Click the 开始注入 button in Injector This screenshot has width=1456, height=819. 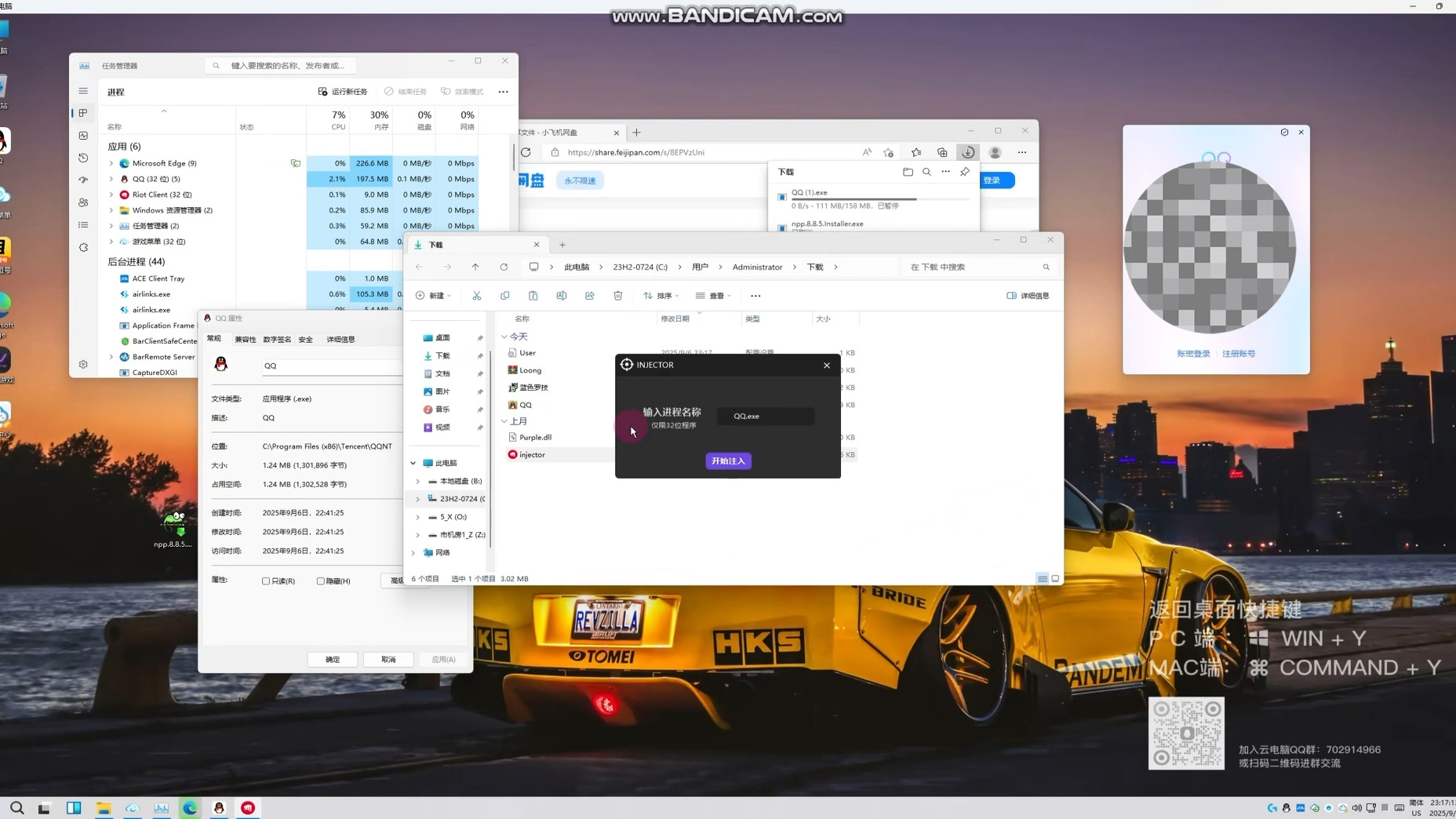point(728,460)
